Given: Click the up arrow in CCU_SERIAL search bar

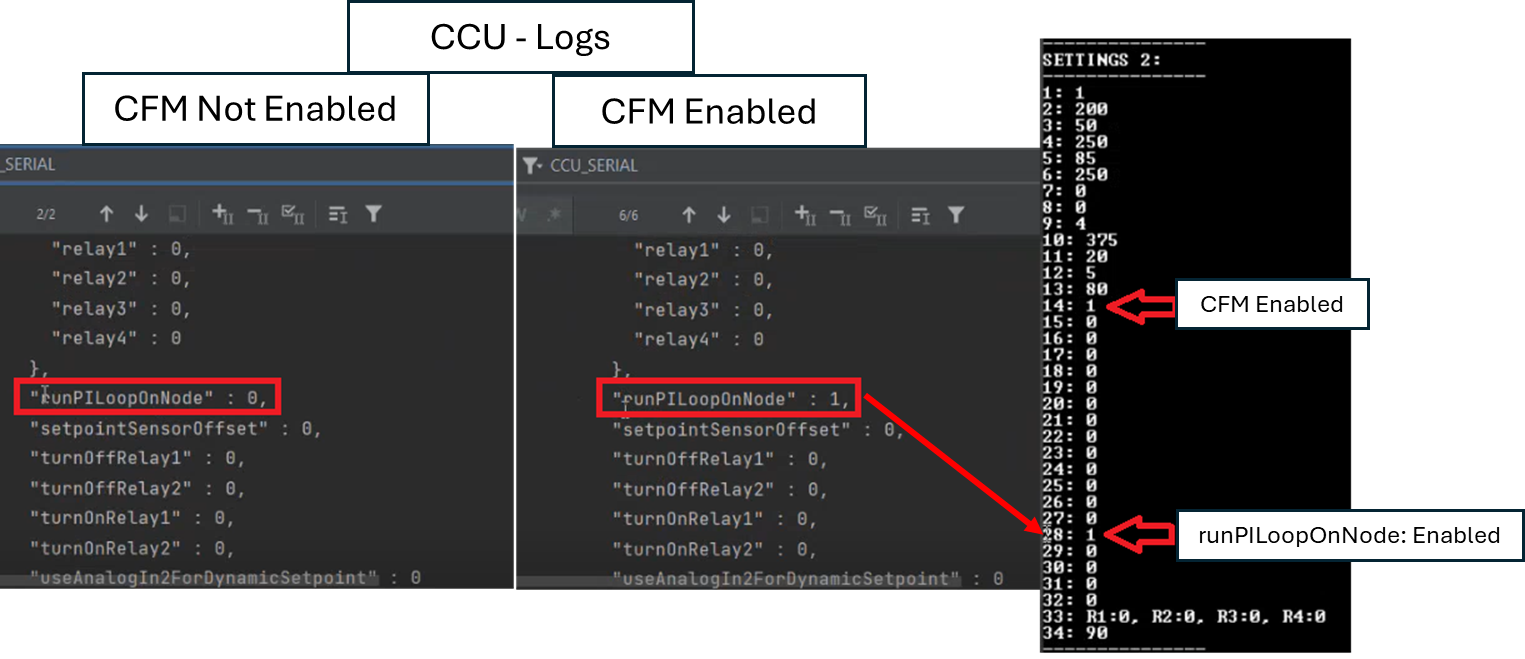Looking at the screenshot, I should pos(690,214).
